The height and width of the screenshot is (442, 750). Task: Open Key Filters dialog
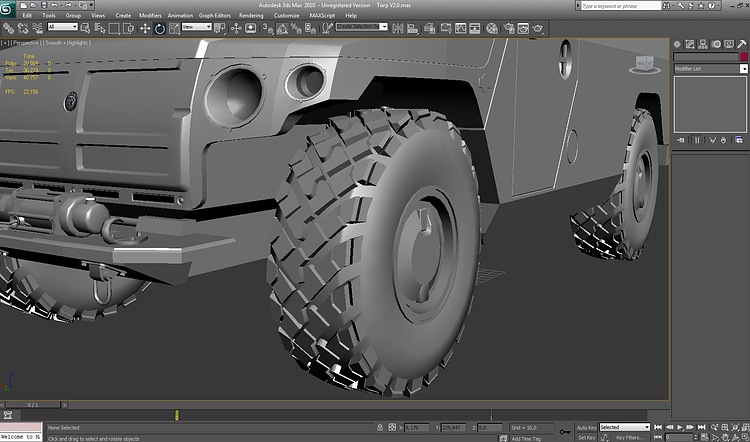pos(630,437)
